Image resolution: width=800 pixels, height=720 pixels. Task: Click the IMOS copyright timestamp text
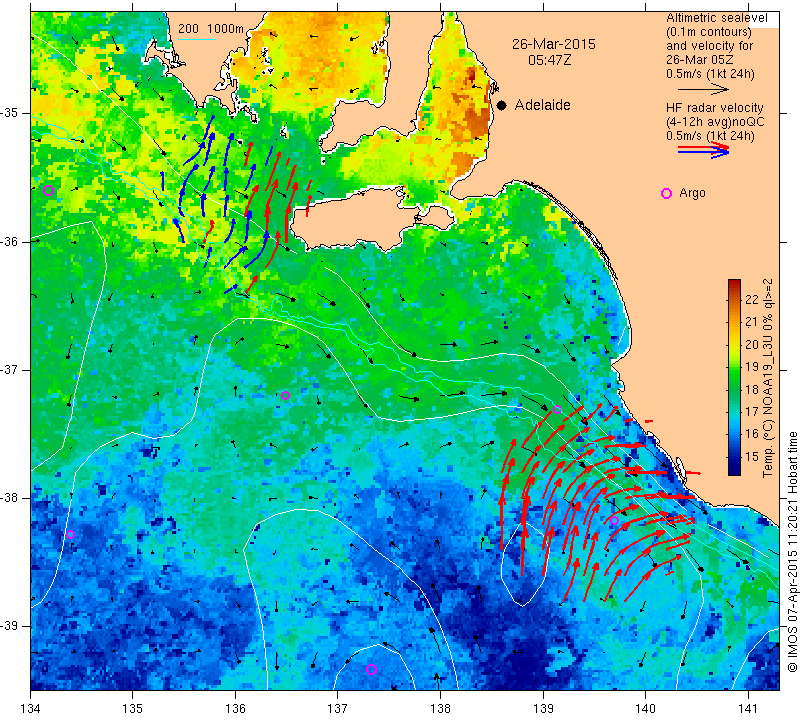click(x=792, y=551)
